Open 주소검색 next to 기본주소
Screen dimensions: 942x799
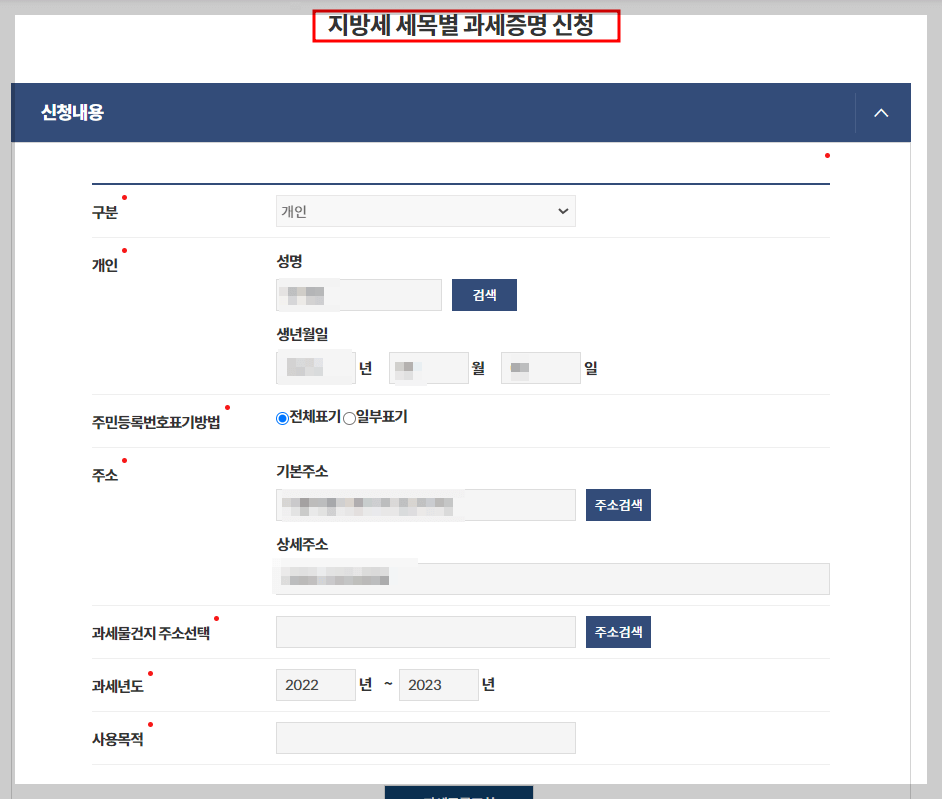(617, 505)
